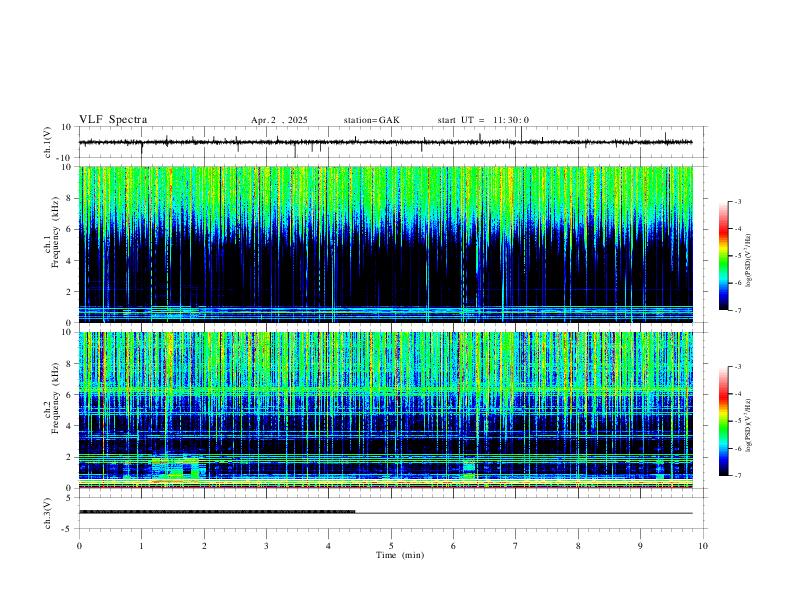Click the '-3' label on ch.1 colorbar
The height and width of the screenshot is (612, 792).
click(737, 202)
